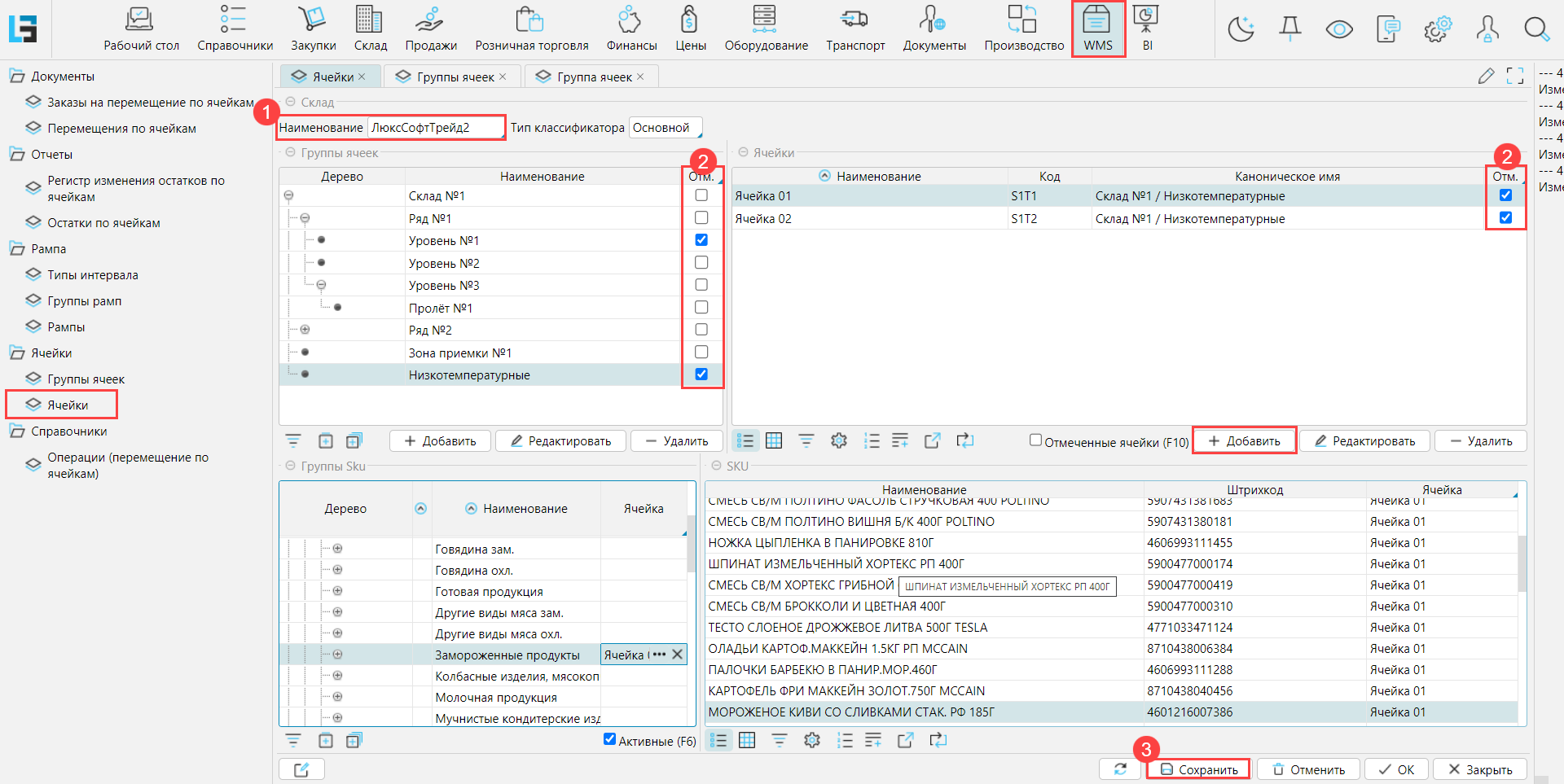This screenshot has width=1564, height=784.
Task: Expand the Ряд №2 tree node
Action: click(305, 330)
